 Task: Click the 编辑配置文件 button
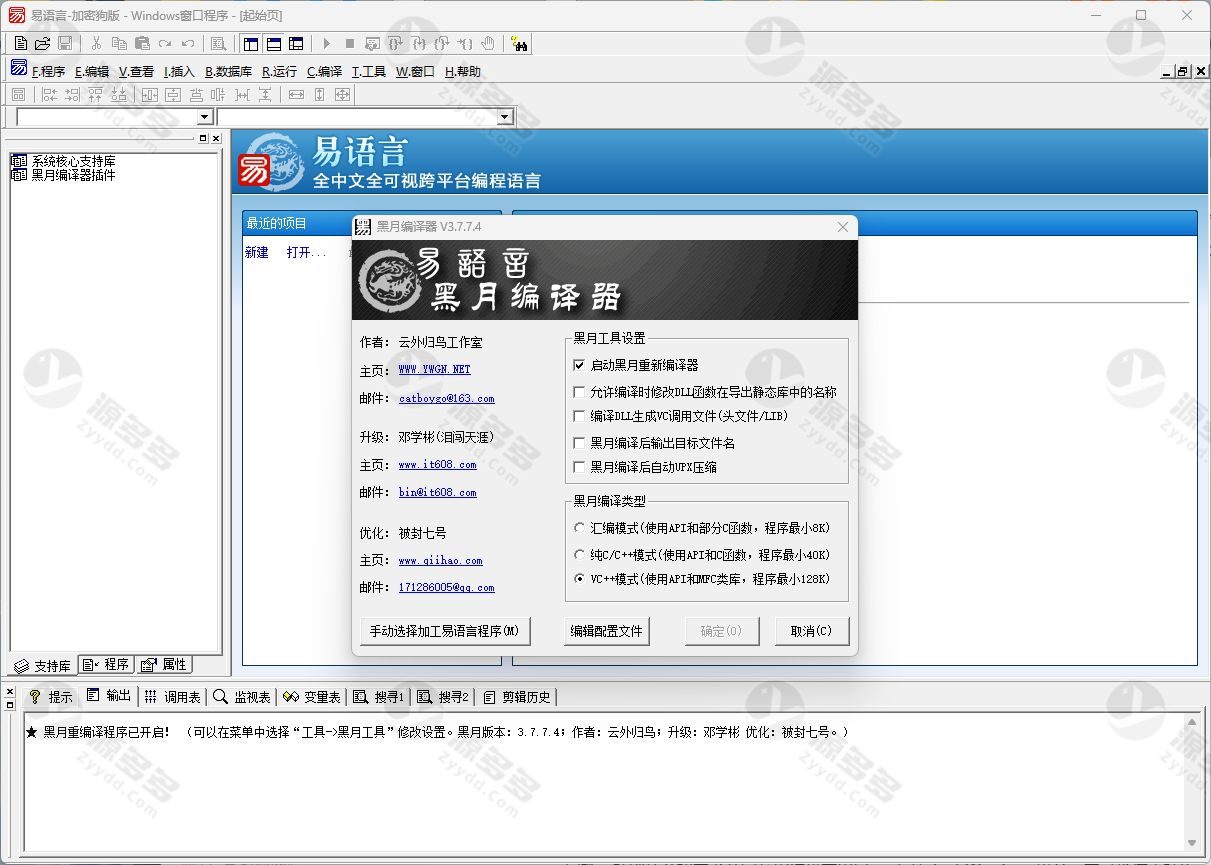(605, 631)
